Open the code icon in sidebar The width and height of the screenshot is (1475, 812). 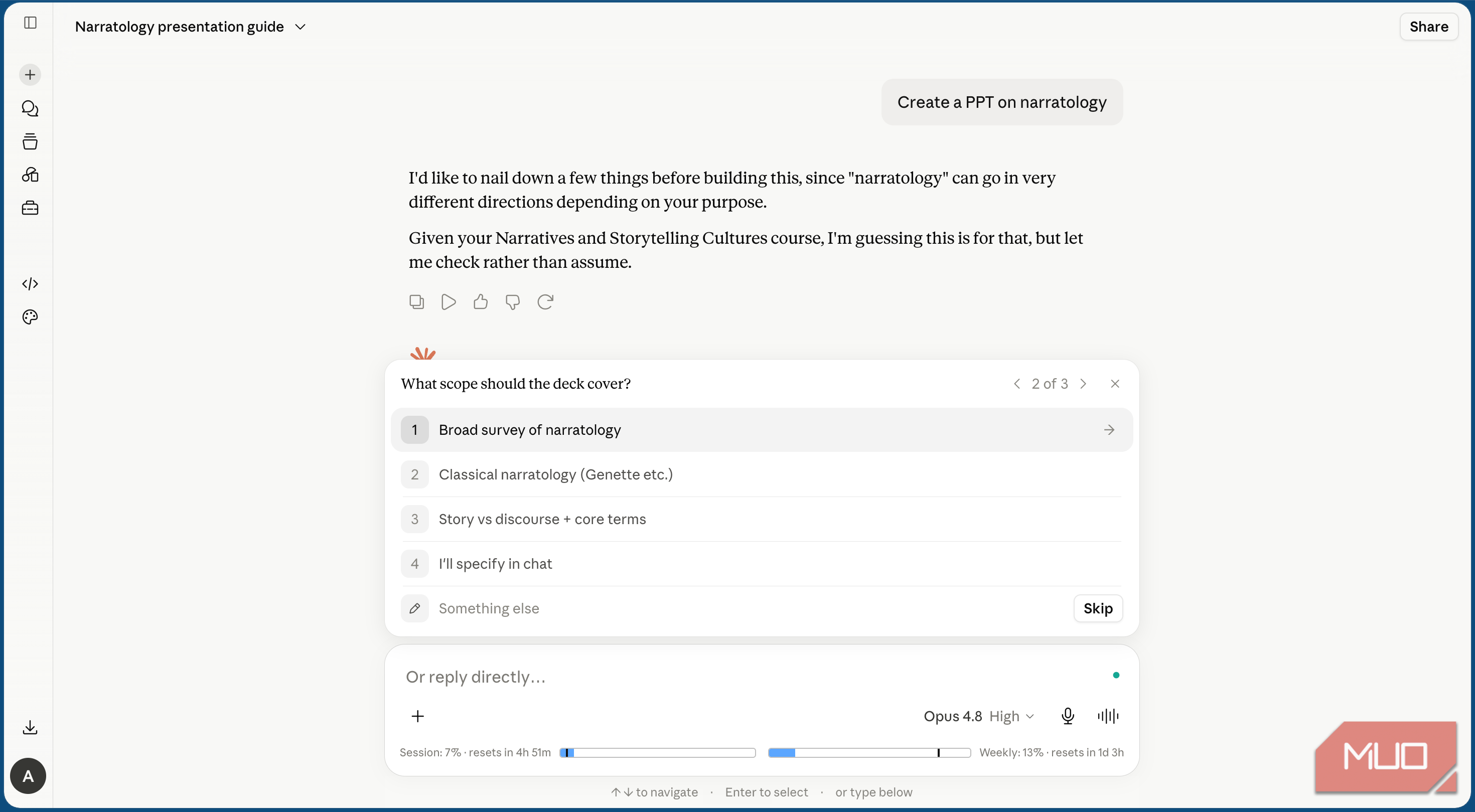[30, 284]
